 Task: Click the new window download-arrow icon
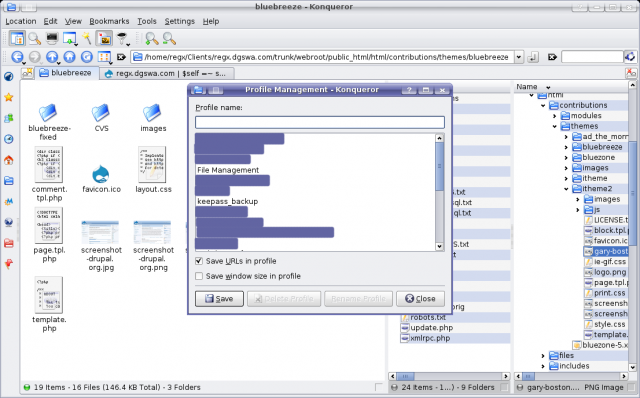coord(70,39)
